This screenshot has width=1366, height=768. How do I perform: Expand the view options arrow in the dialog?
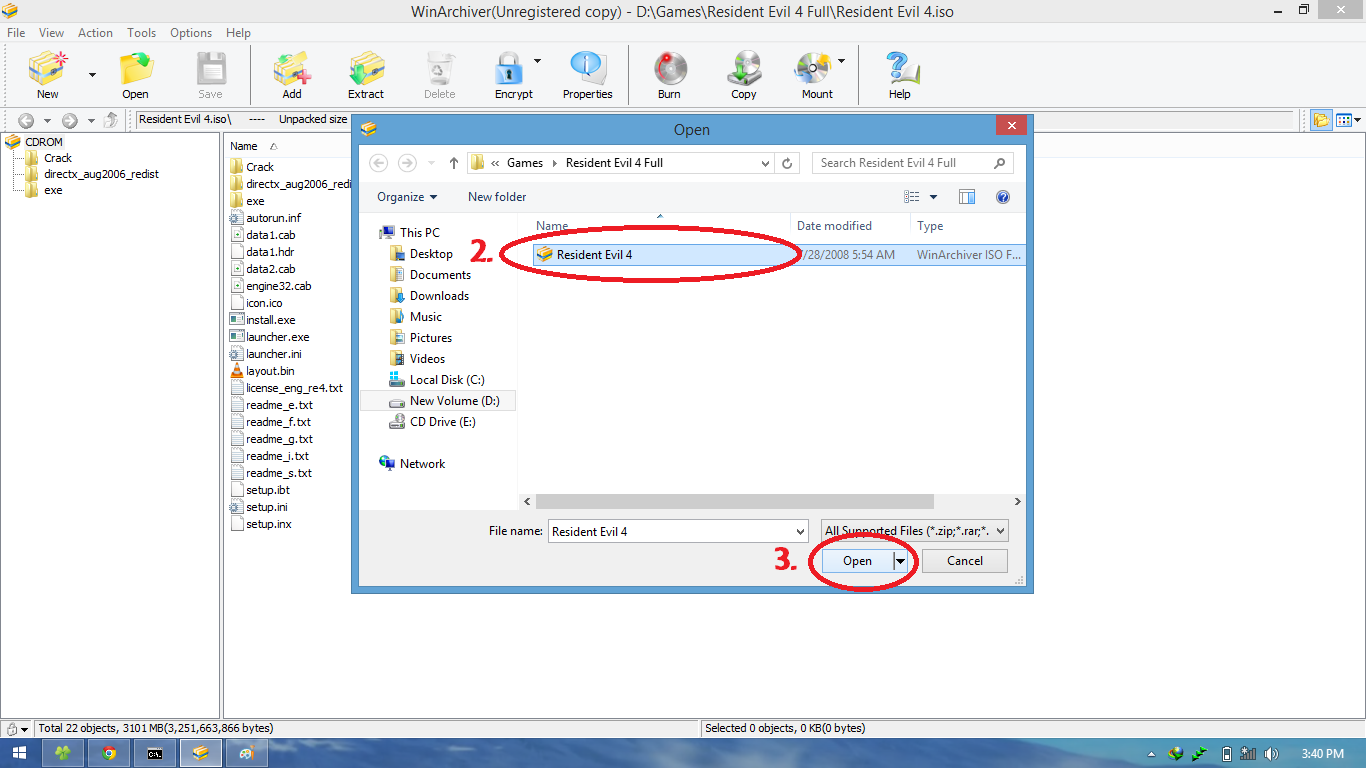(934, 197)
